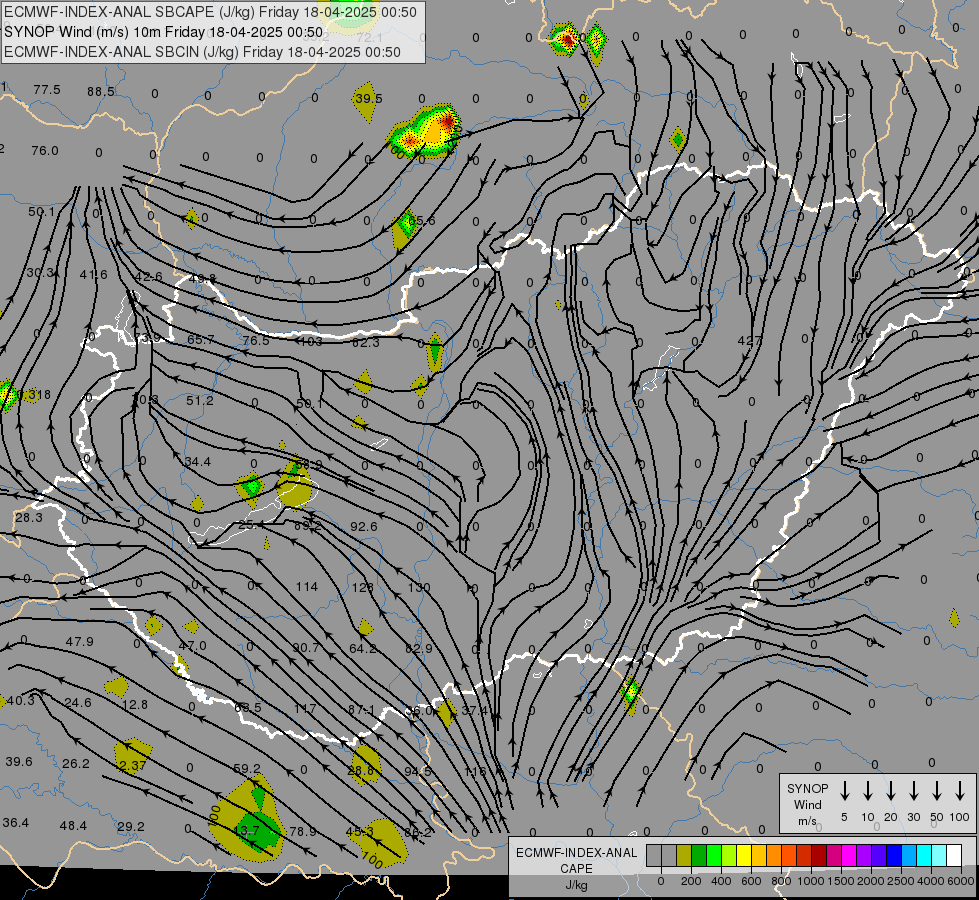Click the 39.5 value inside the olive diamond

point(368,99)
